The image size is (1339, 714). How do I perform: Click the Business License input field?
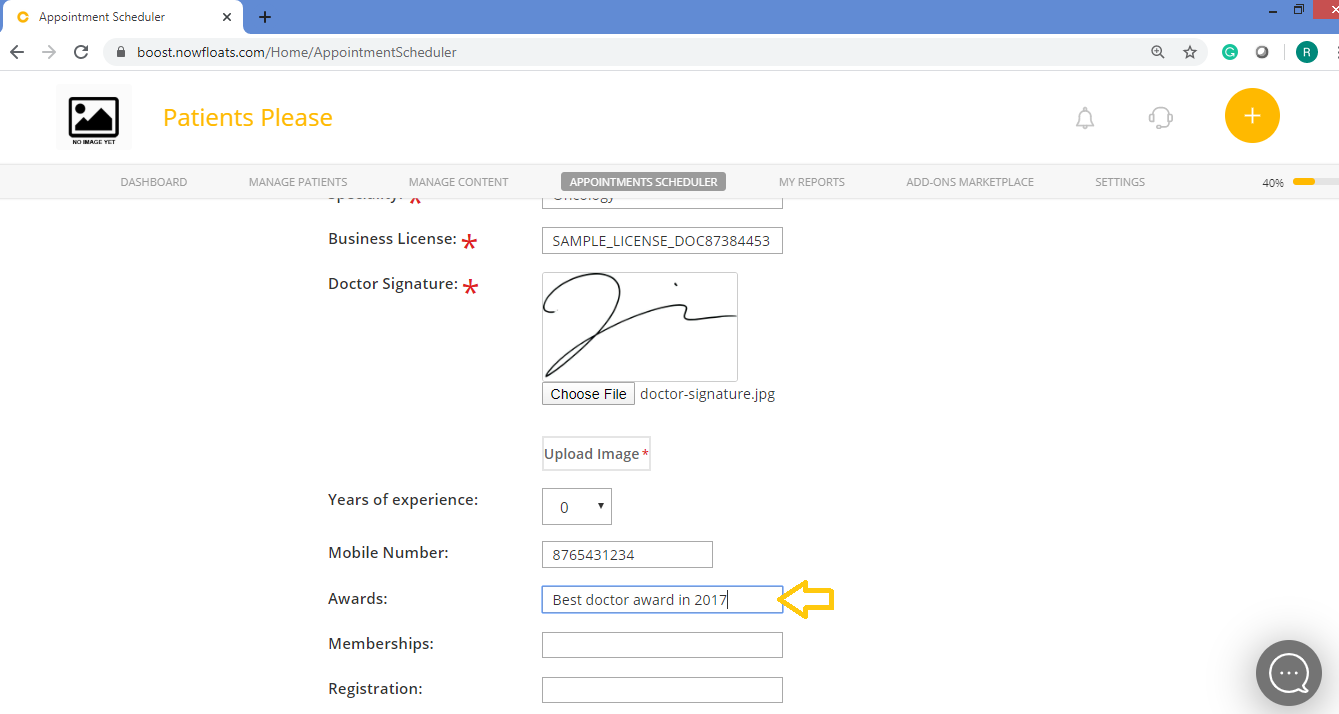pos(662,241)
